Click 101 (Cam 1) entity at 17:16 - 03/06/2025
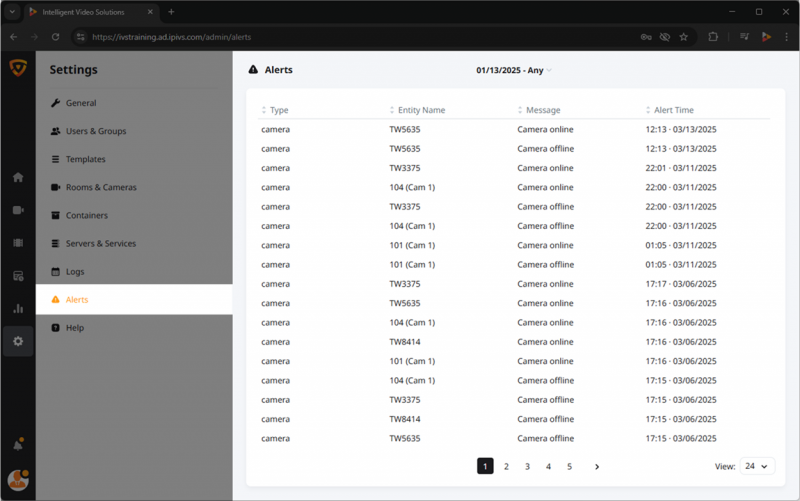Screen dimensions: 800x501 coord(412,361)
